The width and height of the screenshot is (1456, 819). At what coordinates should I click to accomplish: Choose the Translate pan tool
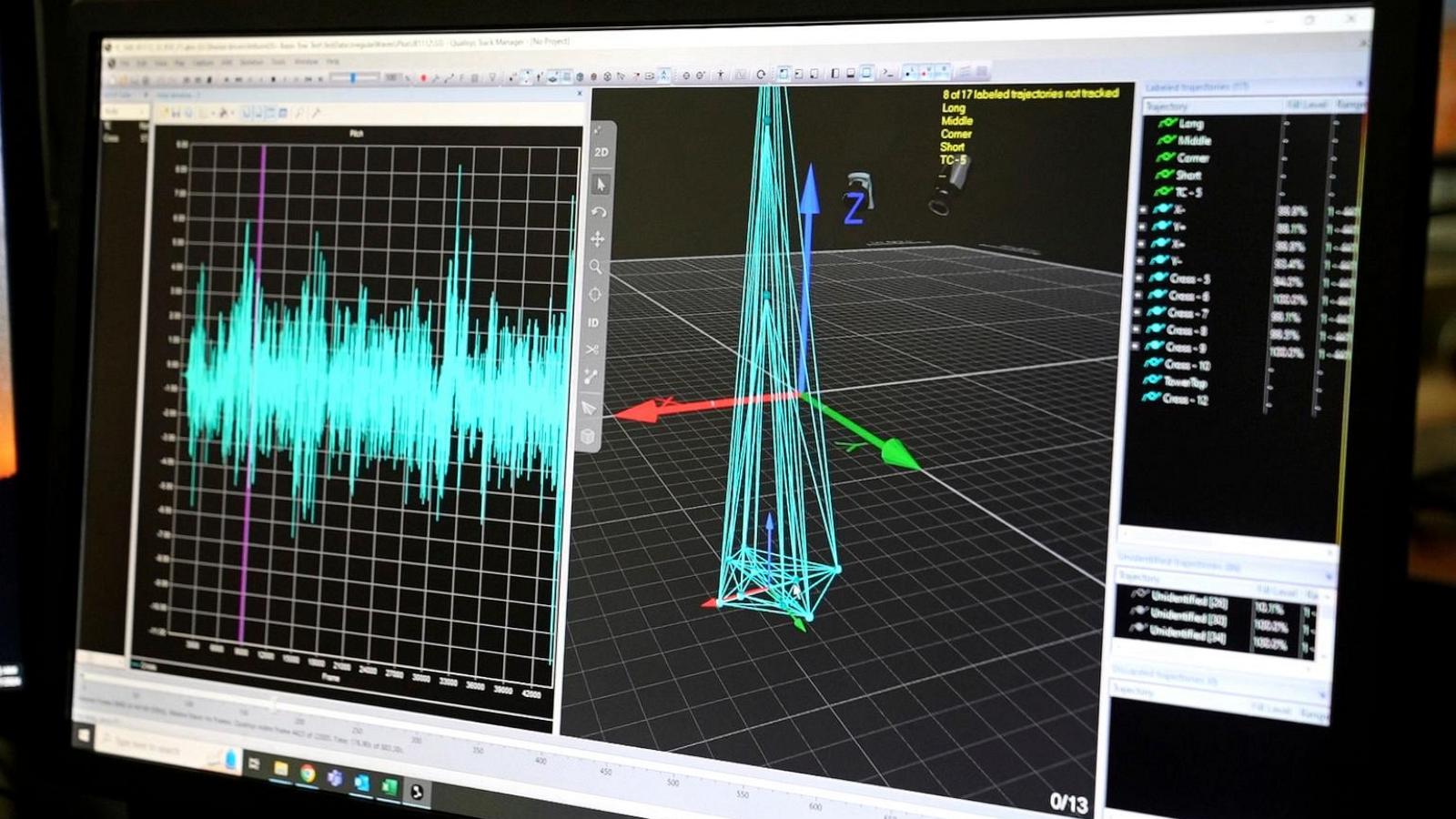598,239
